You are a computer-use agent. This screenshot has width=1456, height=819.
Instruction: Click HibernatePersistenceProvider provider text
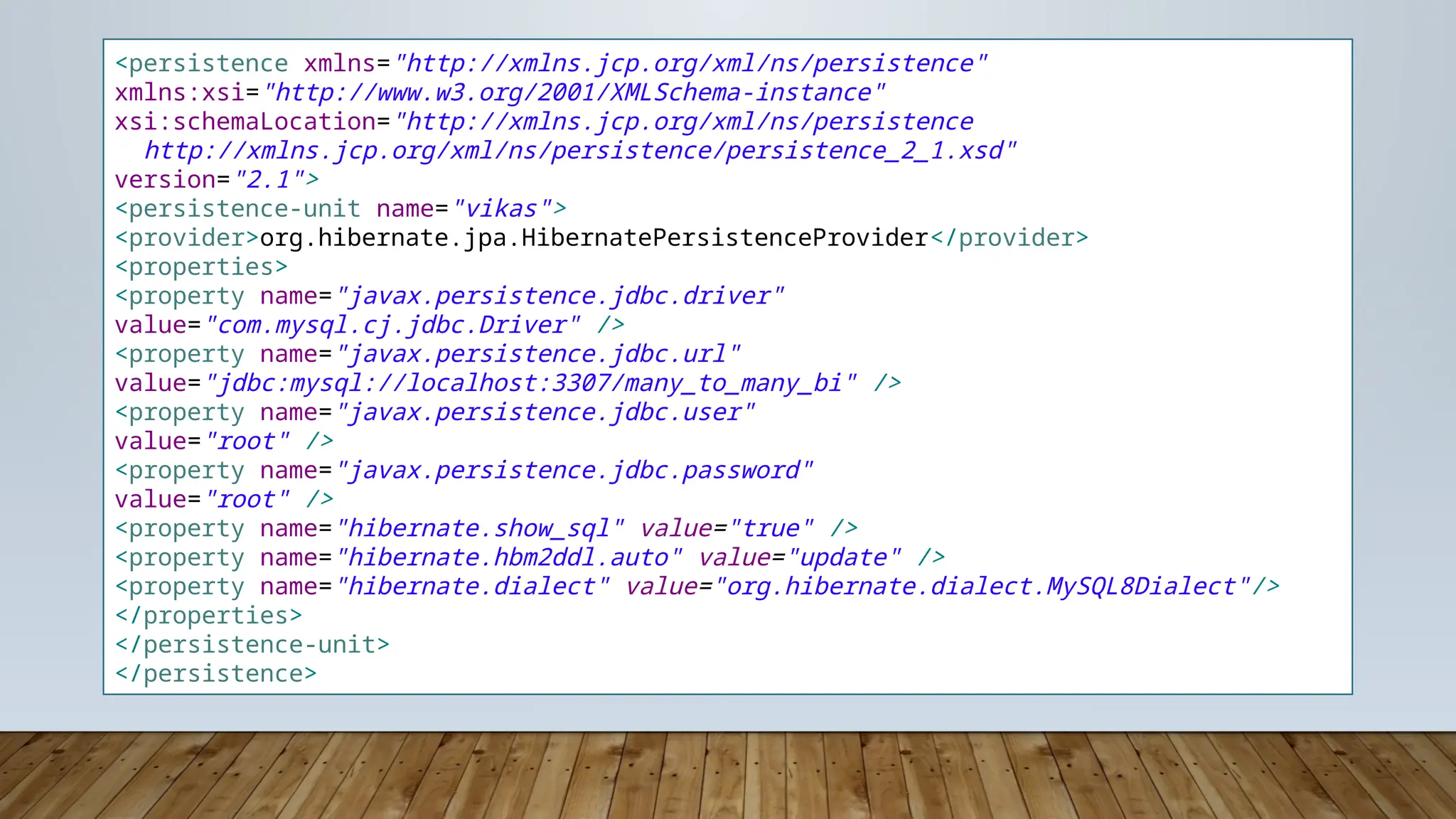click(594, 238)
